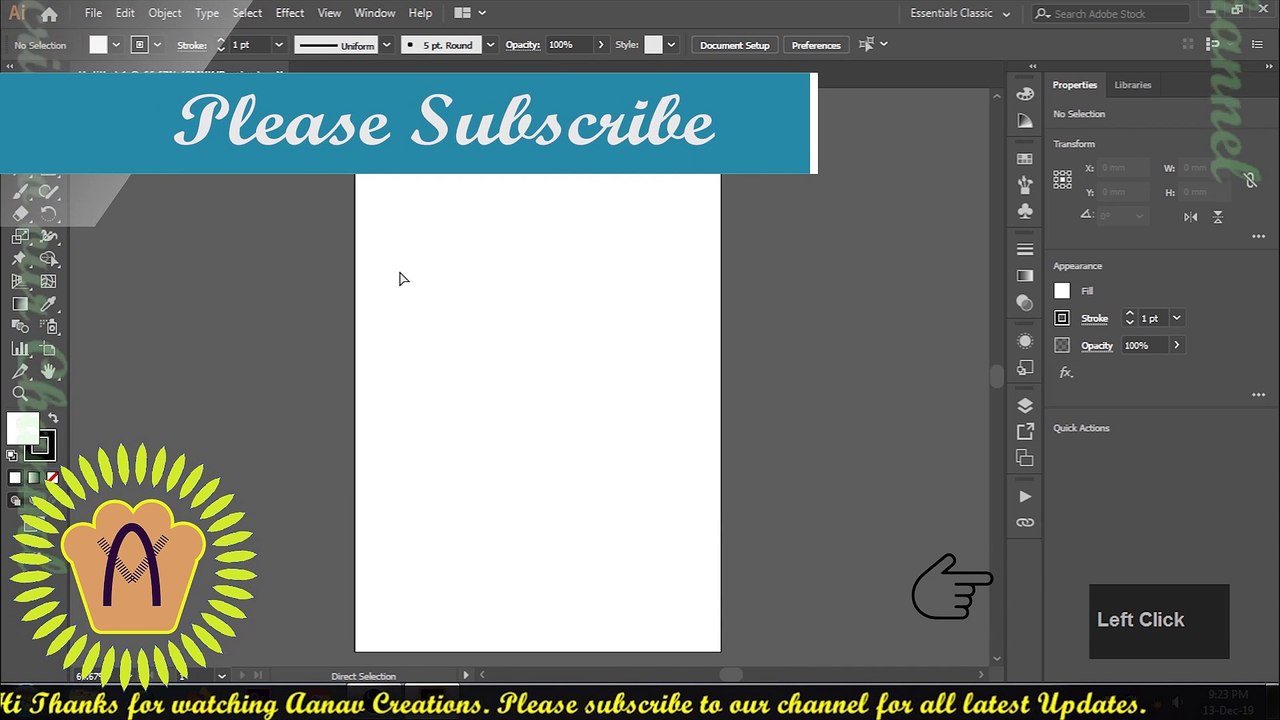Select the Width/Warp tool
The height and width of the screenshot is (720, 1280).
pos(48,237)
